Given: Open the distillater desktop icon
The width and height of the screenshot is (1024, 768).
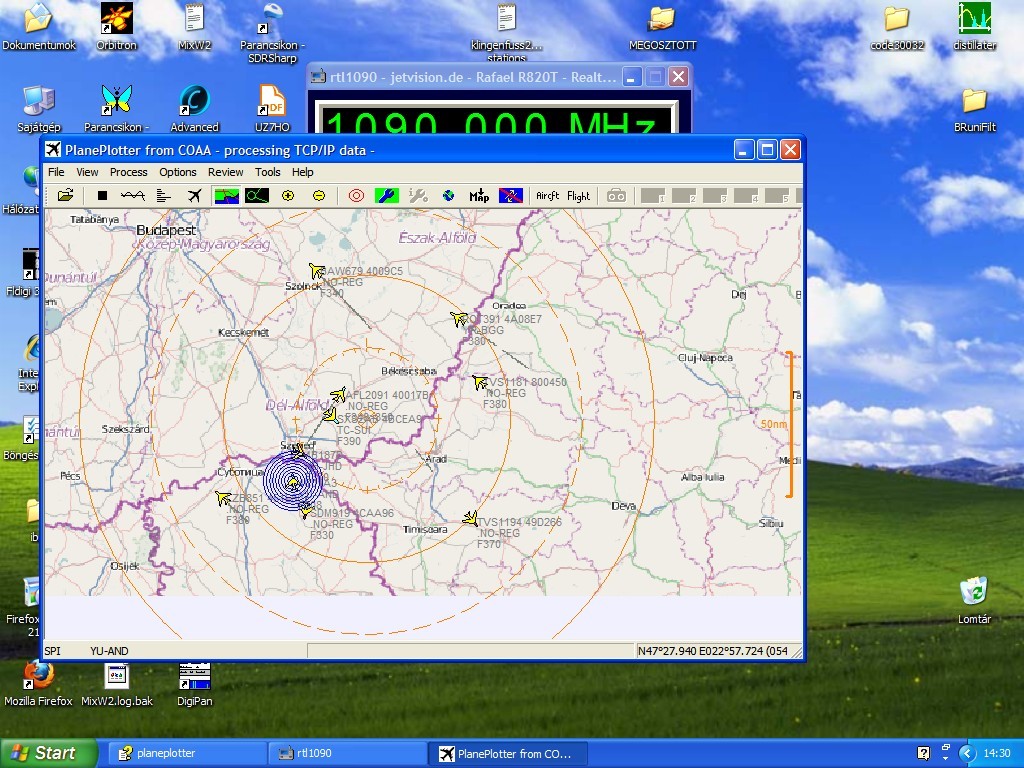Looking at the screenshot, I should coord(974,27).
